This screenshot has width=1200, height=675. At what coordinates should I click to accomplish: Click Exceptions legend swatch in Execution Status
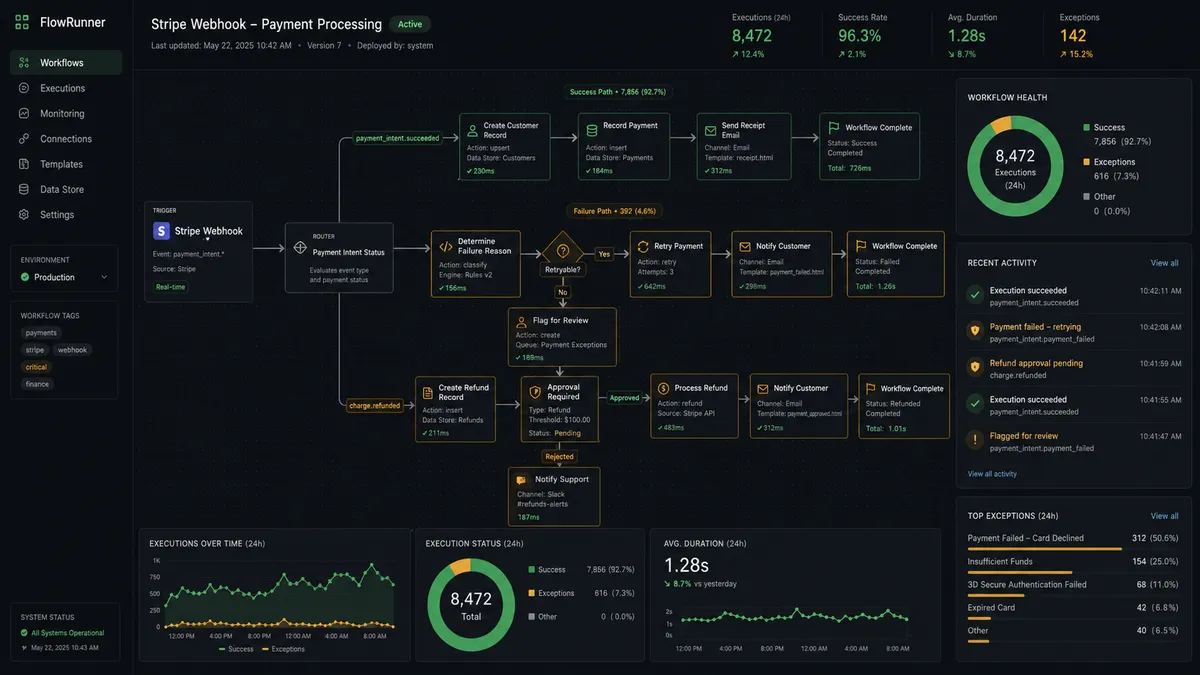[x=531, y=593]
